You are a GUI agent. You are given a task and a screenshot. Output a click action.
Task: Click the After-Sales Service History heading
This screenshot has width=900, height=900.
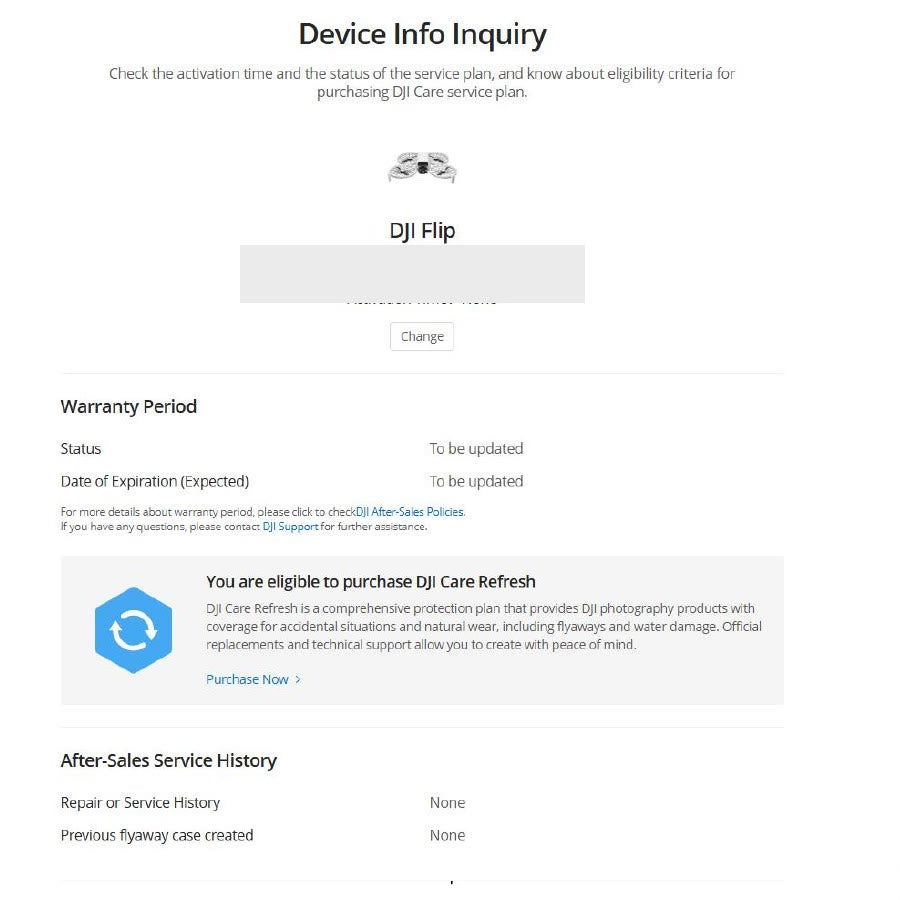coord(169,761)
